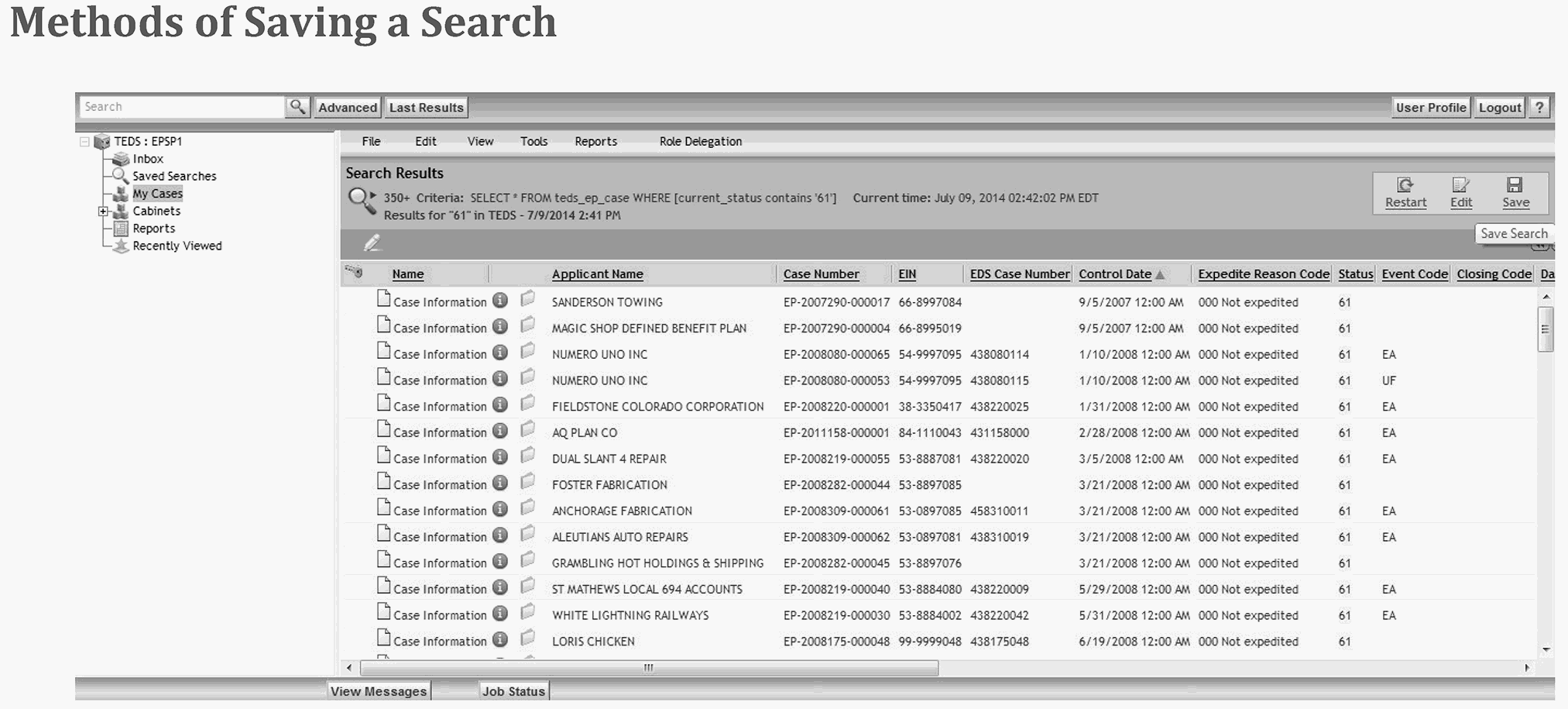Expand the Cabinets tree node
The image size is (1568, 709).
pyautogui.click(x=103, y=211)
